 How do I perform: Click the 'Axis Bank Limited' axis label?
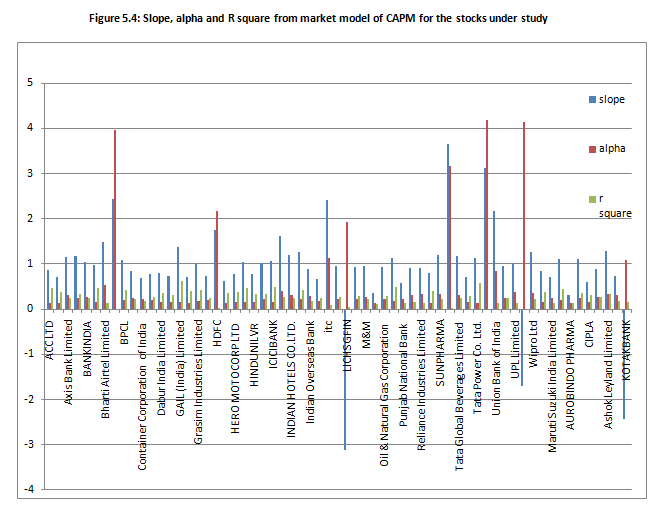[68, 362]
